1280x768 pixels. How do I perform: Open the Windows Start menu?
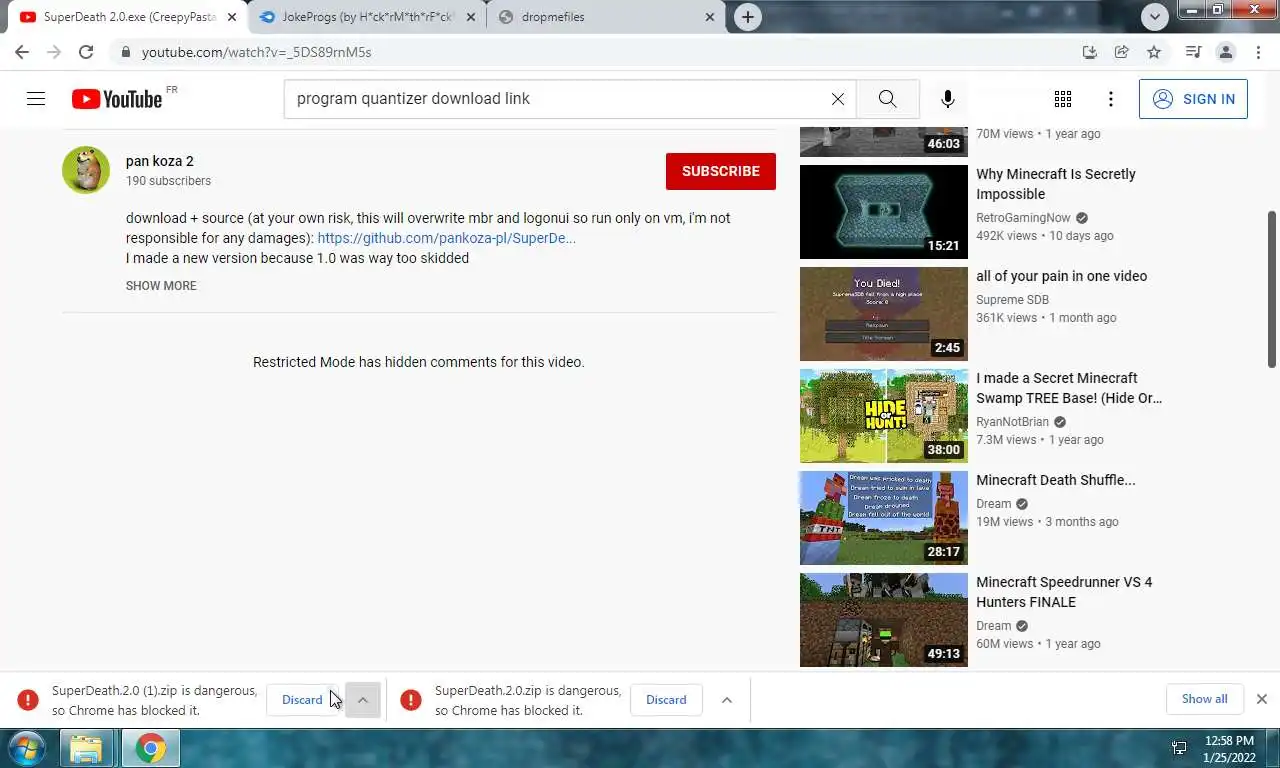(26, 748)
